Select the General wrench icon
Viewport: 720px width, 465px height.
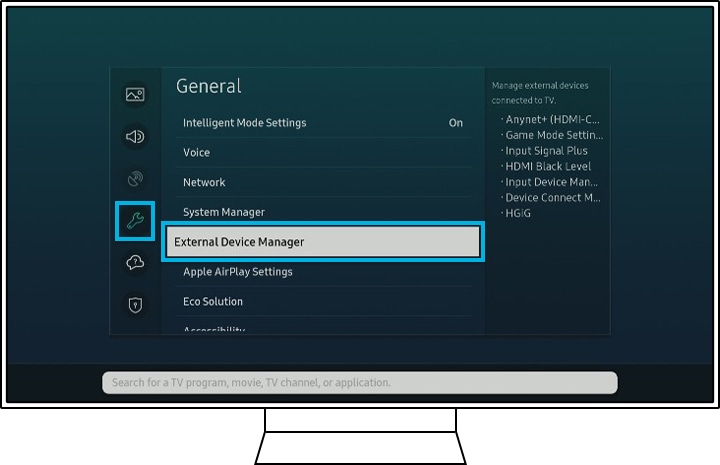(x=135, y=221)
